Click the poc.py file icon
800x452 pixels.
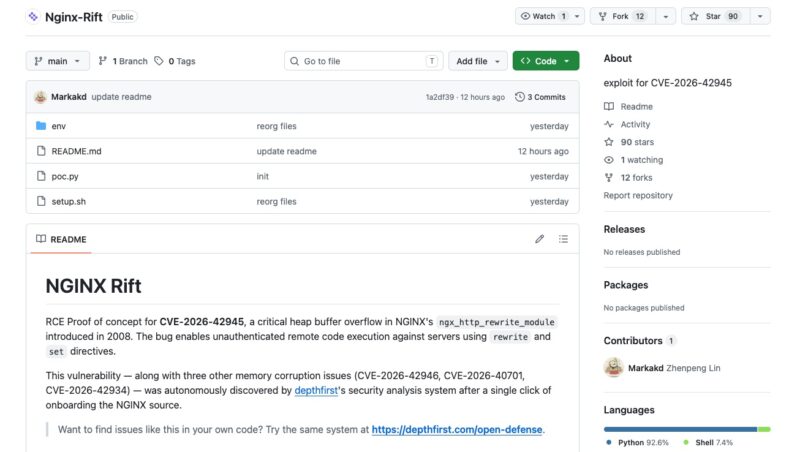coord(41,176)
